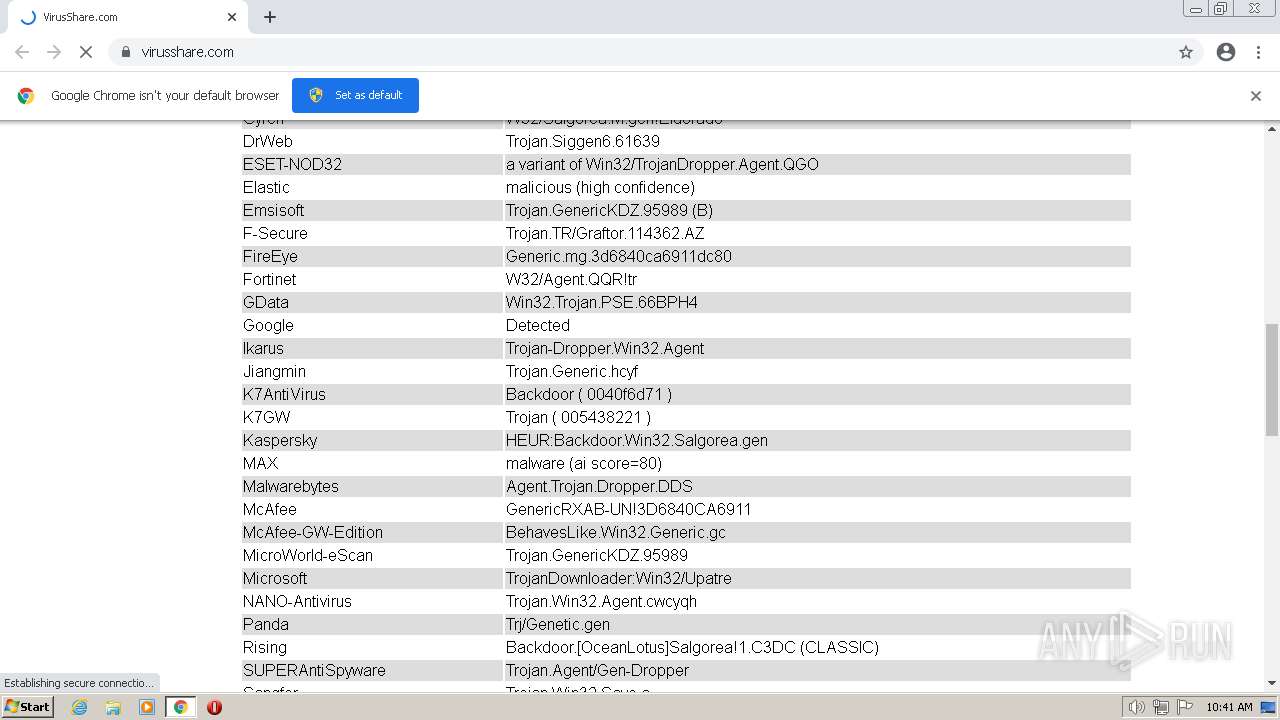Open network icon in system tray
Image resolution: width=1280 pixels, height=720 pixels.
tap(1161, 707)
